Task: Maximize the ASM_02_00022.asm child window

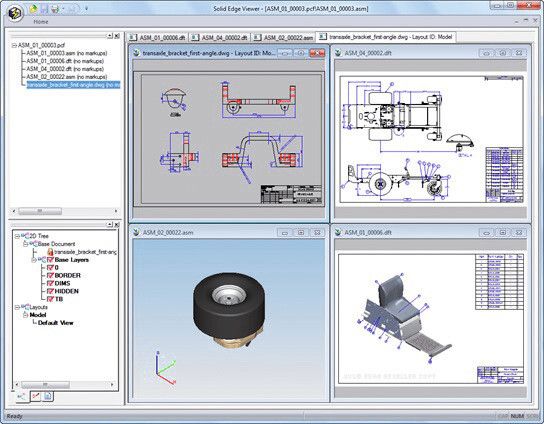Action: pos(301,232)
